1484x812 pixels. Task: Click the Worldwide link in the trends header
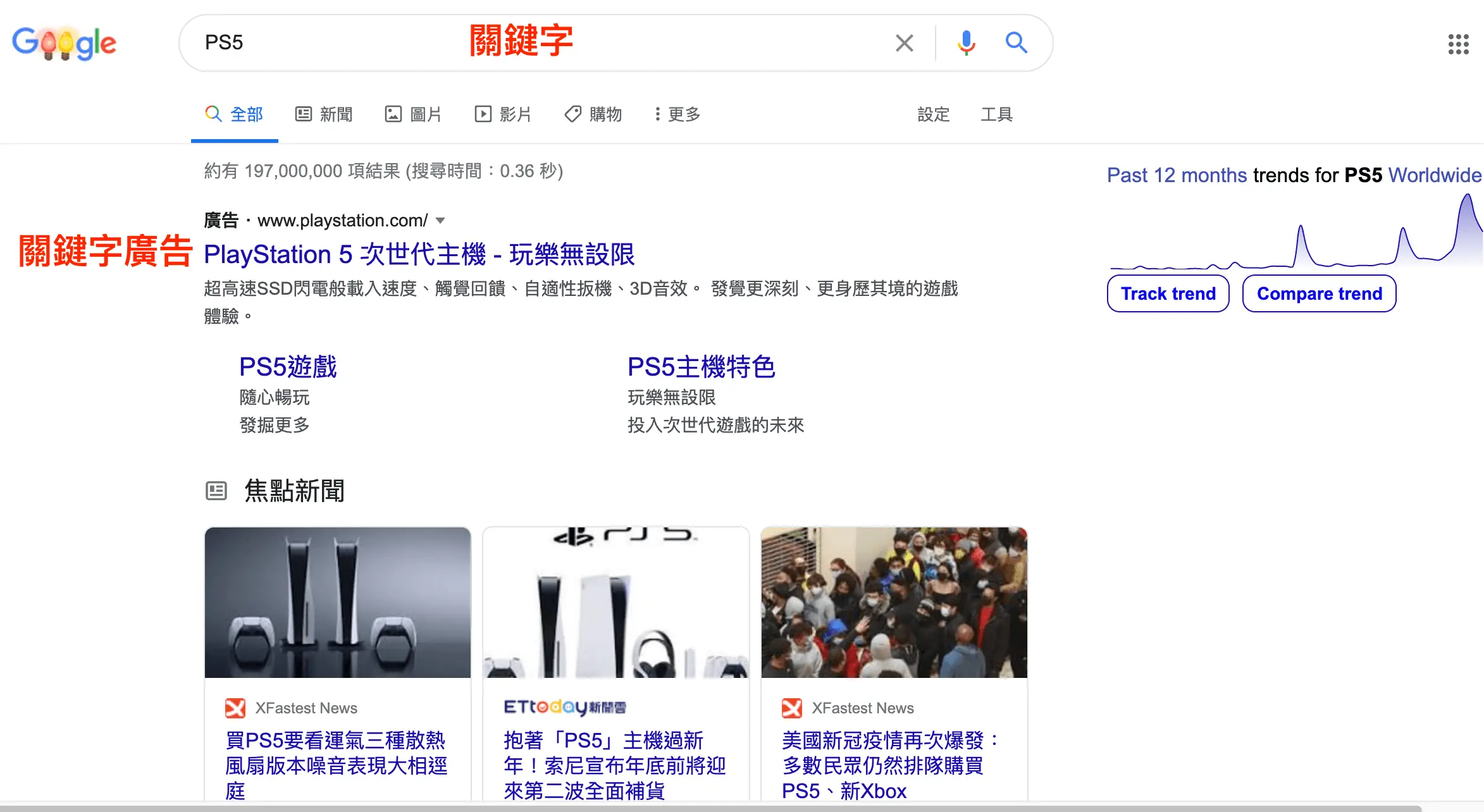tap(1435, 175)
